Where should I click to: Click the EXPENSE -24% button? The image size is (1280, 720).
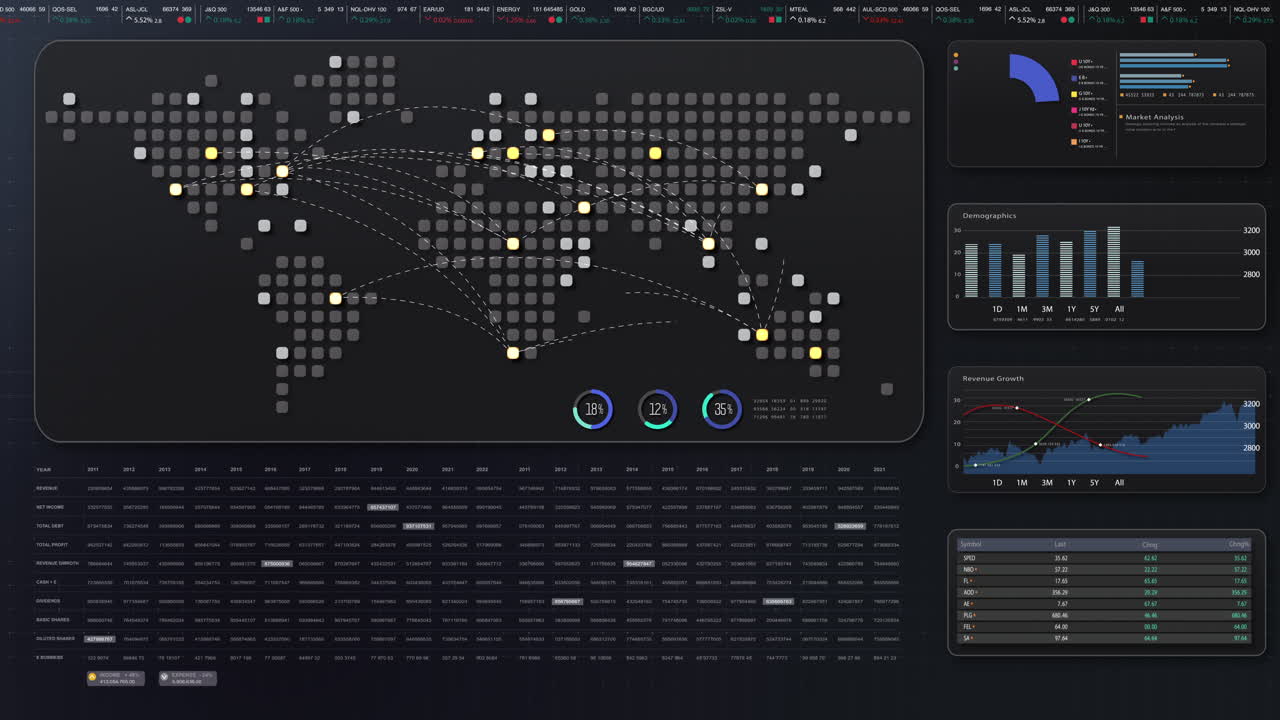(x=187, y=677)
